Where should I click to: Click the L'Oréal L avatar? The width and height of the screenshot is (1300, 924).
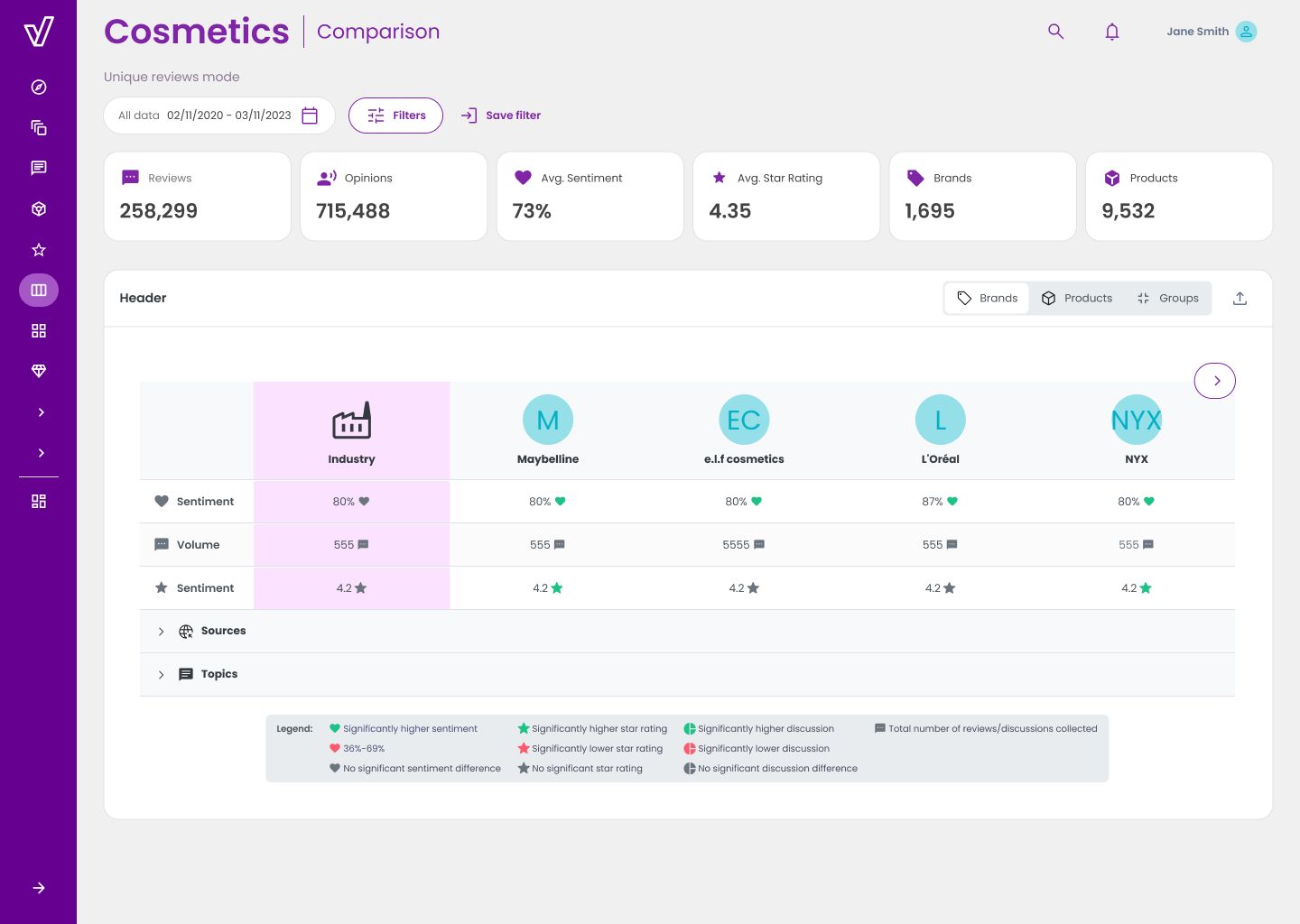[941, 420]
